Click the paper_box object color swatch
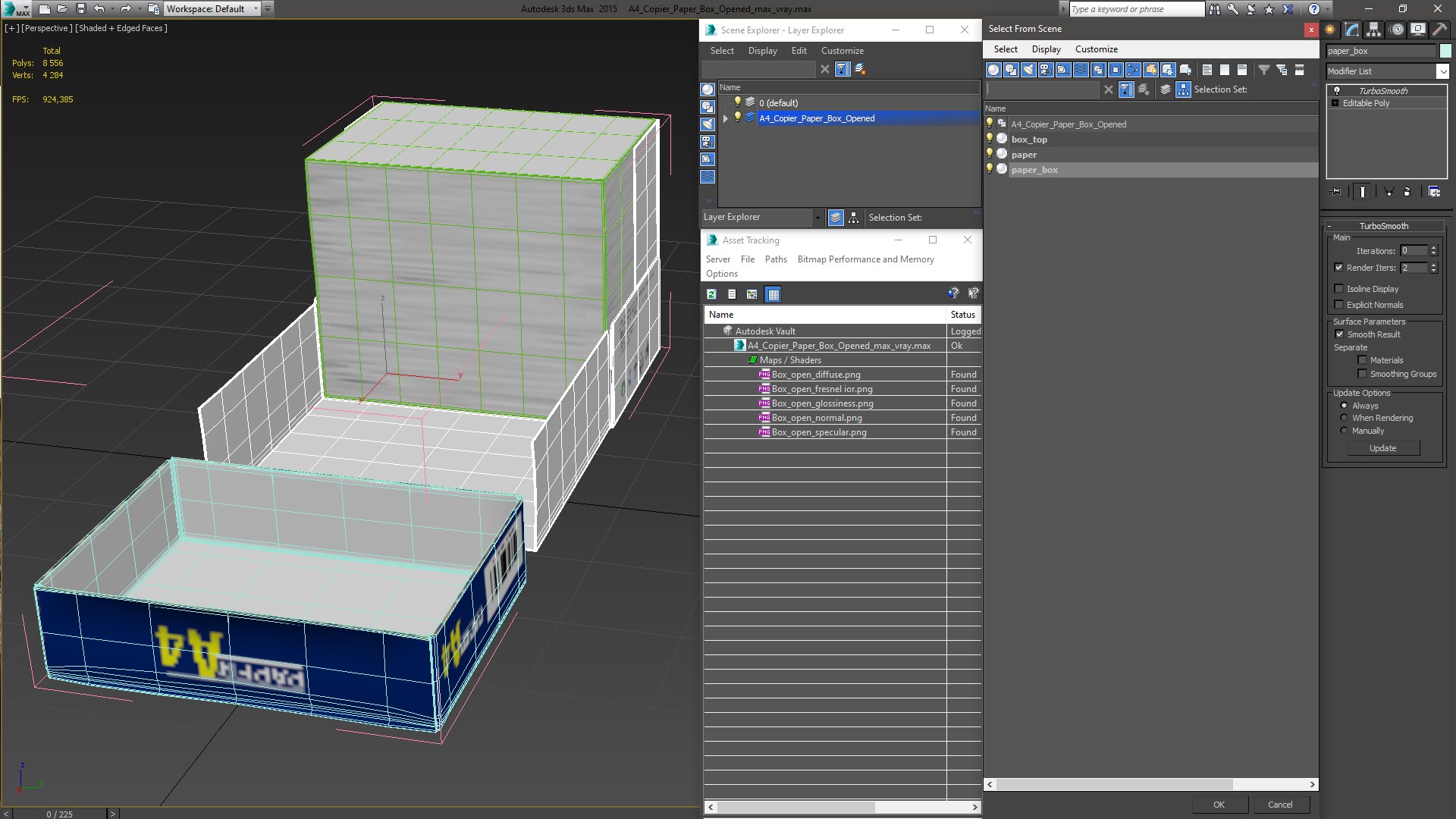Image resolution: width=1456 pixels, height=819 pixels. [x=1445, y=51]
